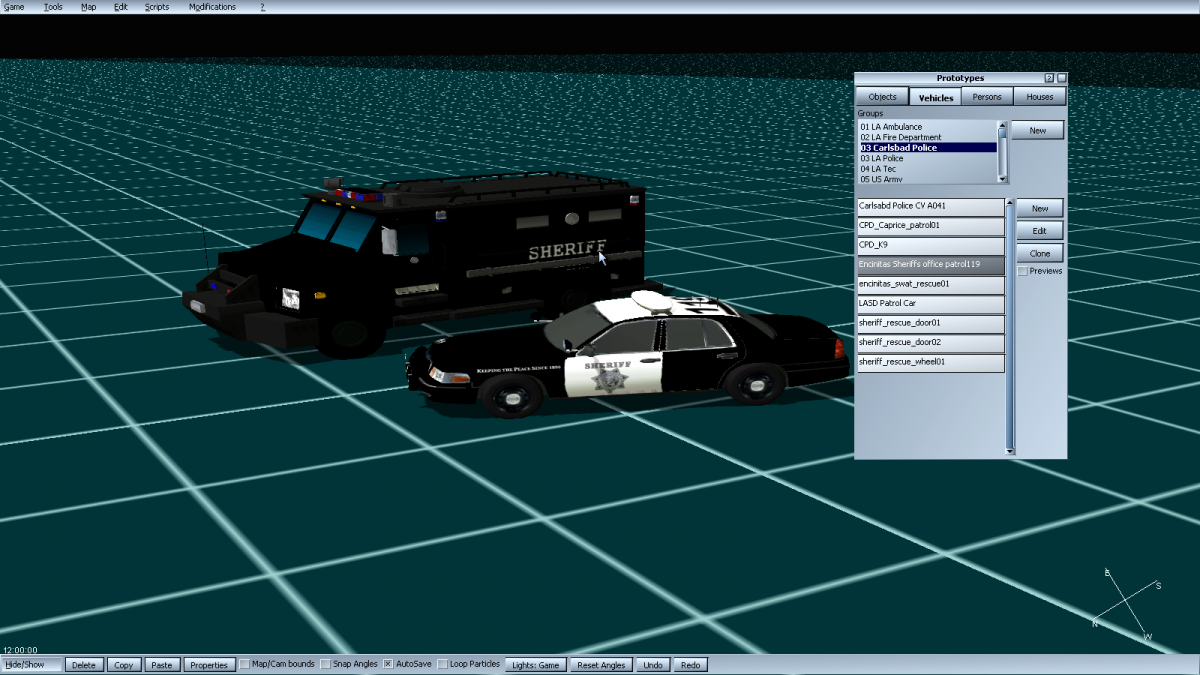
Task: Select group 01 LA Ambulance
Action: (x=928, y=127)
